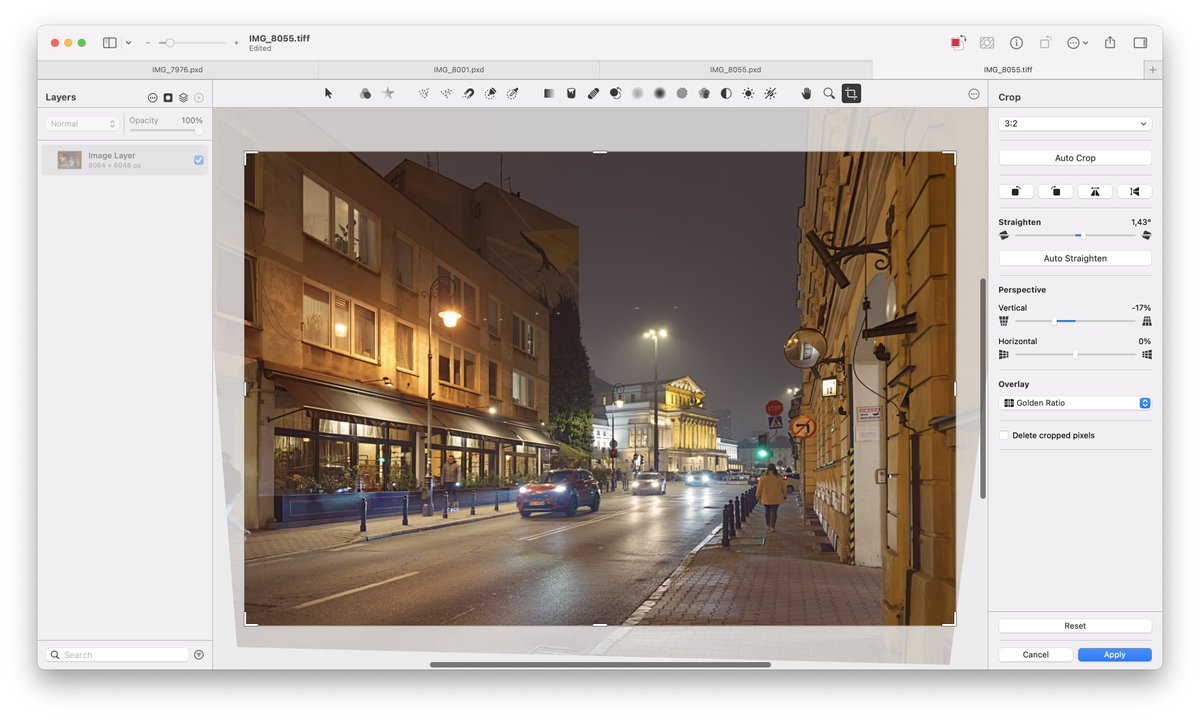Open the title bar more options dropdown
1200x719 pixels.
tap(1077, 43)
